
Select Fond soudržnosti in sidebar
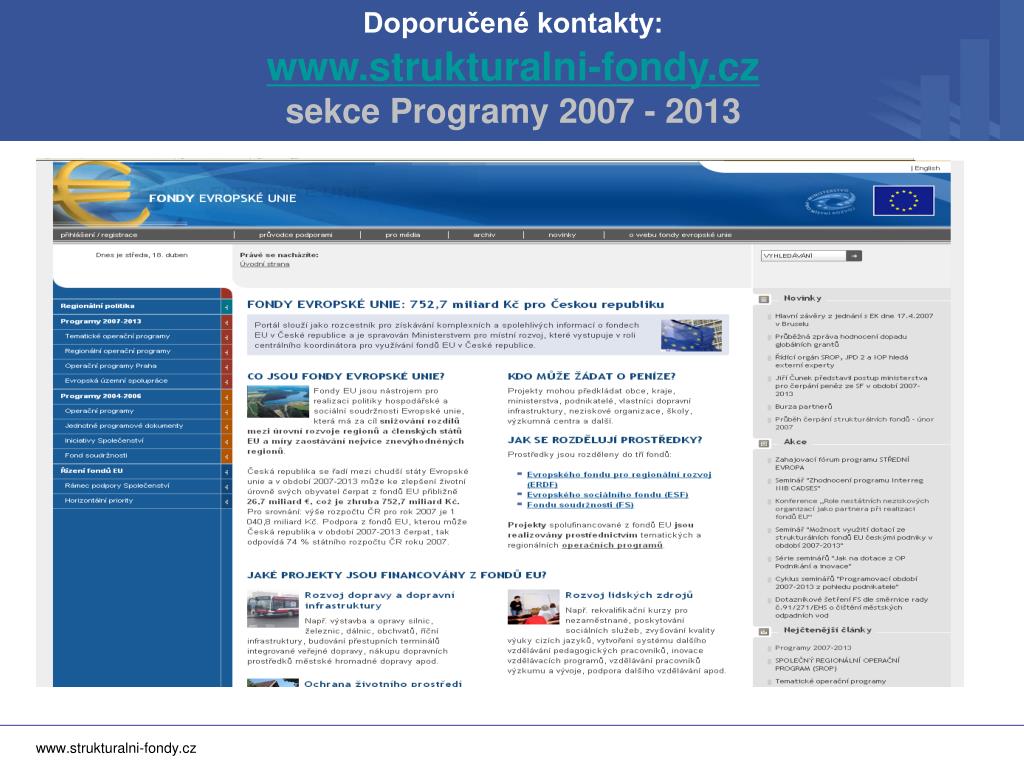pyautogui.click(x=96, y=455)
